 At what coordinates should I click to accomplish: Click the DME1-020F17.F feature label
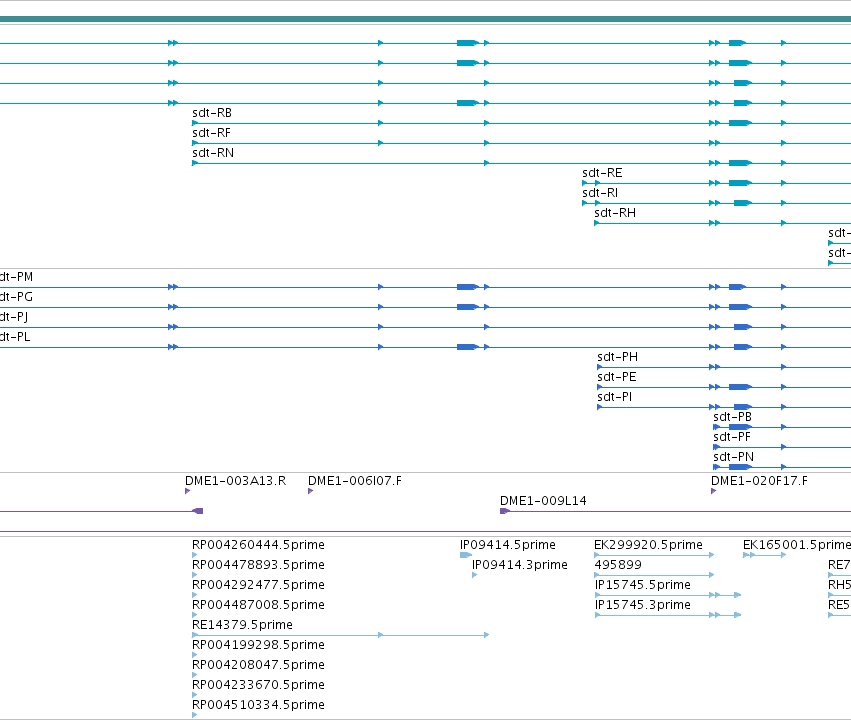click(759, 481)
